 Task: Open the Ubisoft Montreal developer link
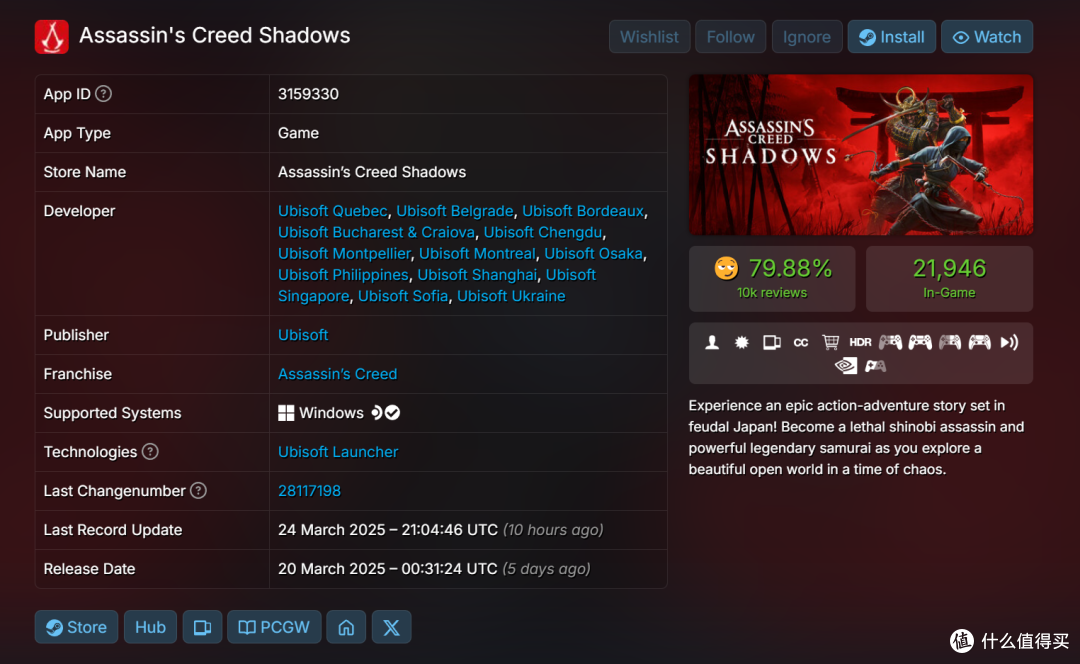pos(477,253)
